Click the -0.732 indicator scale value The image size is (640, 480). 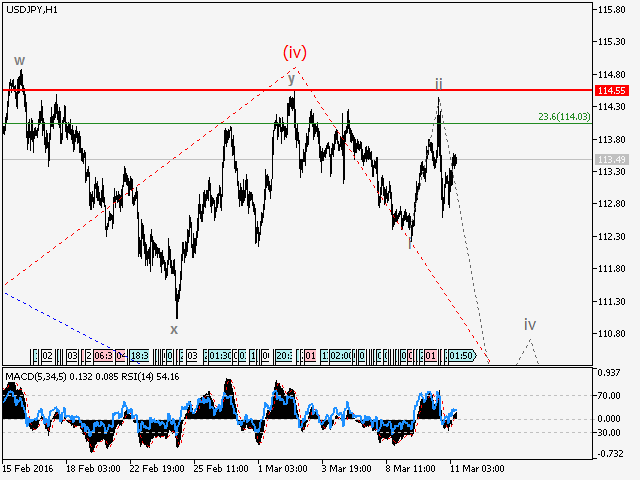point(609,453)
